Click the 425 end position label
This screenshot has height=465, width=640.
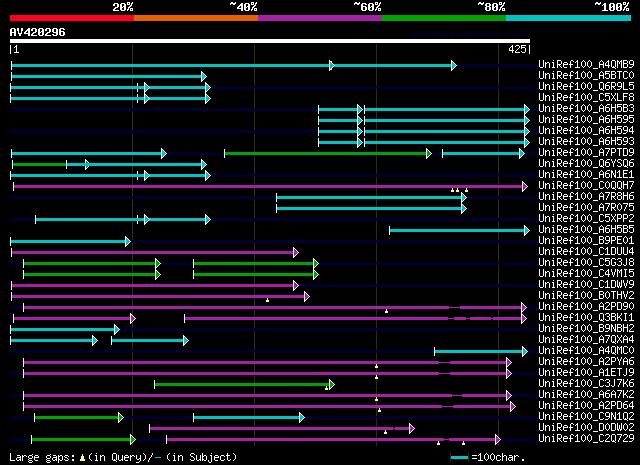point(517,49)
